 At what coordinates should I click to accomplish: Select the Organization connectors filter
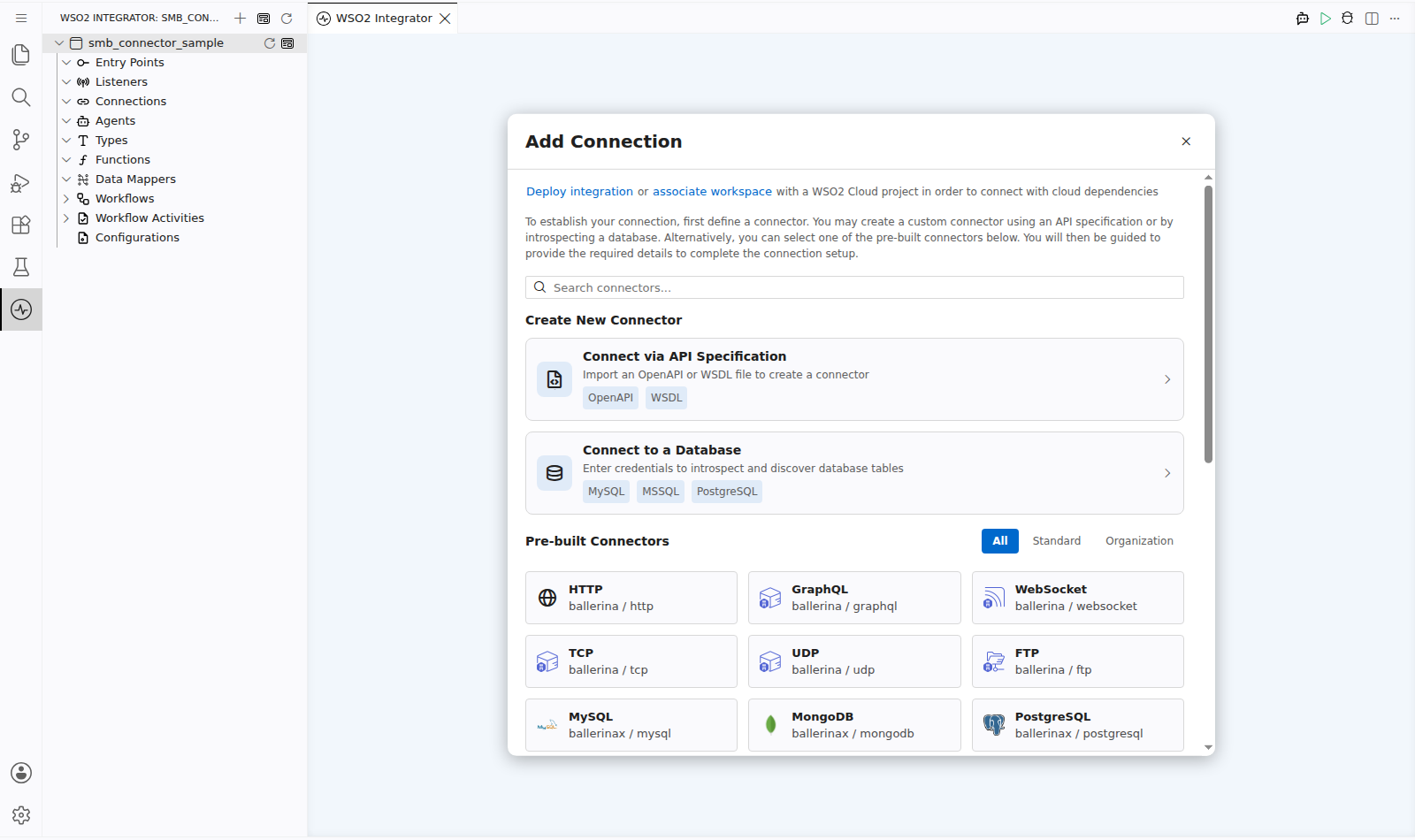1139,541
